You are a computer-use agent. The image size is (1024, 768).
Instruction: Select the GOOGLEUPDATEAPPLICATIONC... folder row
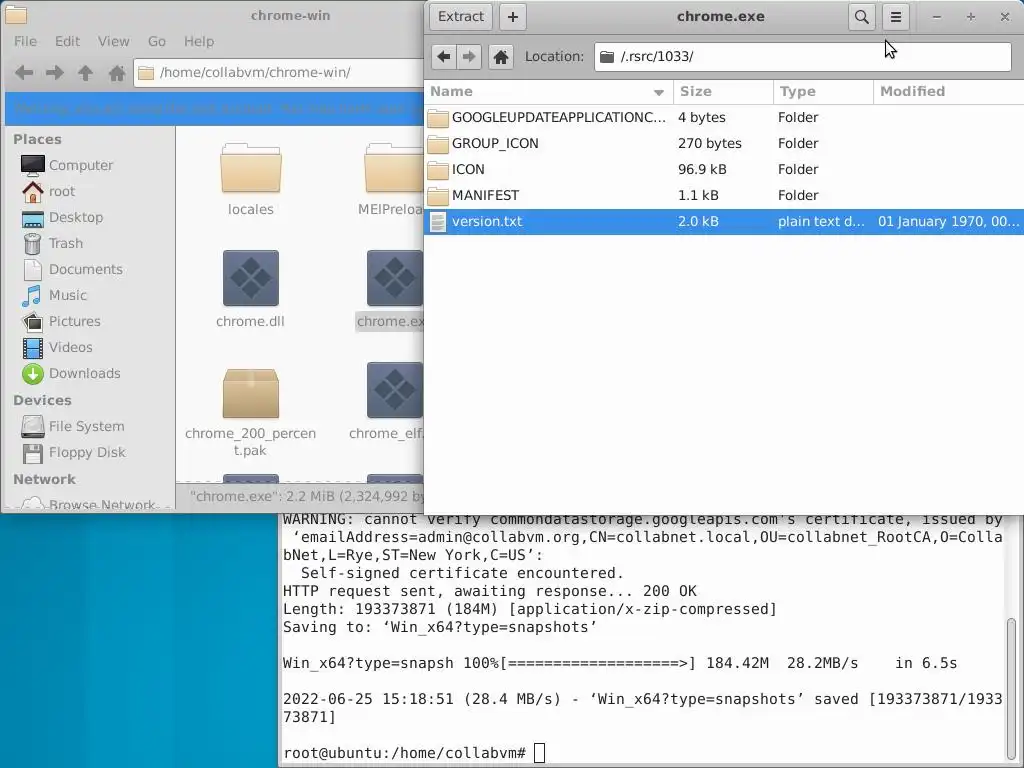[724, 118]
